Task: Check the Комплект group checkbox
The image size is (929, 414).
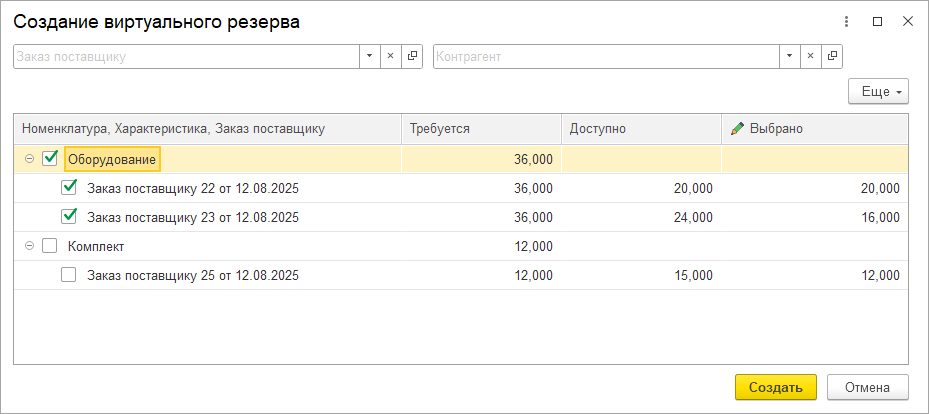Action: click(50, 246)
